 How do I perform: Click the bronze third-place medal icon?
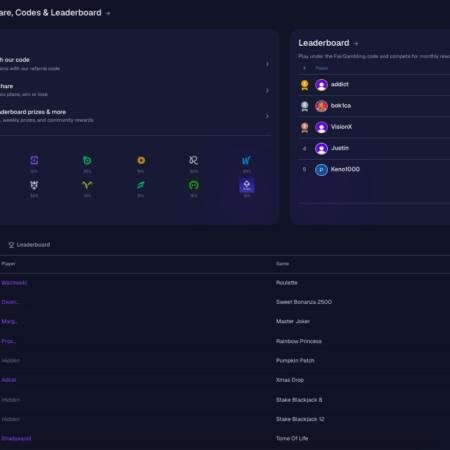pos(305,128)
